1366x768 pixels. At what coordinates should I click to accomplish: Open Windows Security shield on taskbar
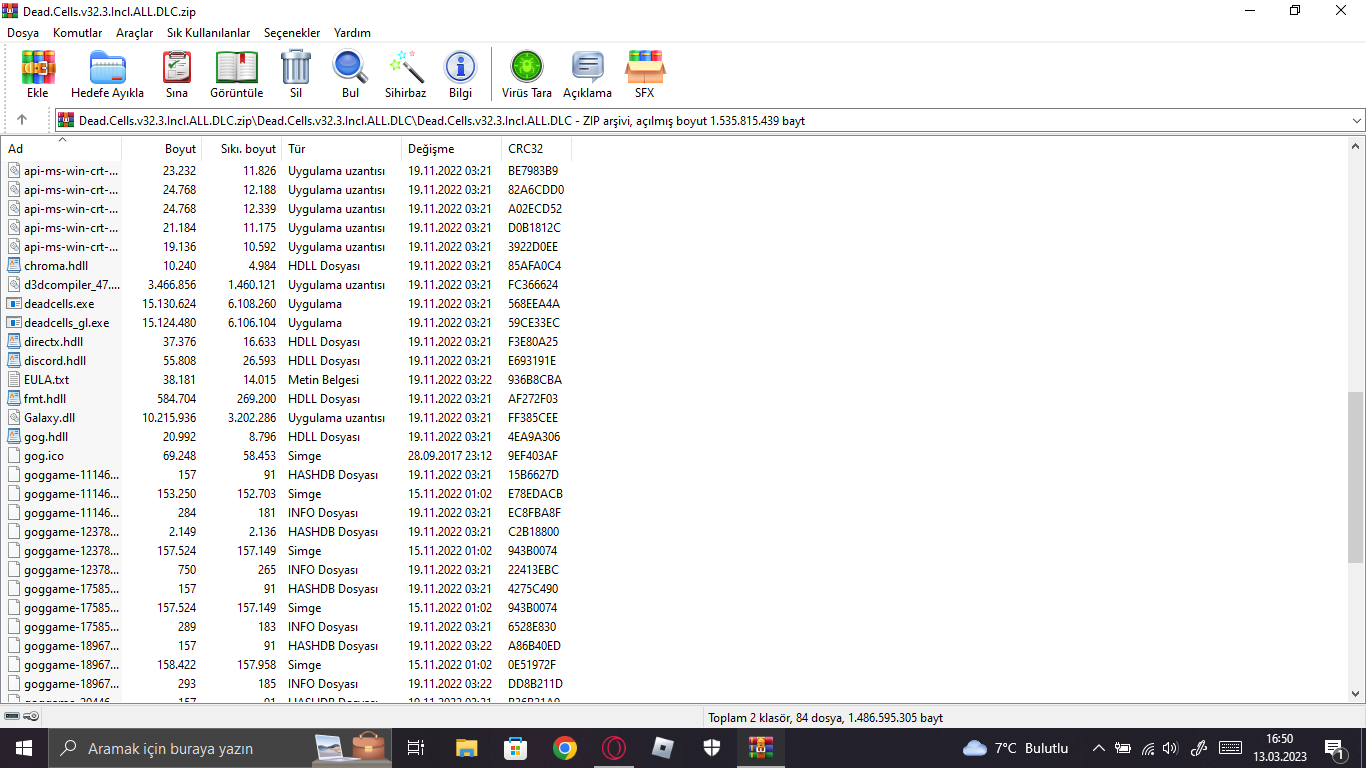(x=712, y=748)
